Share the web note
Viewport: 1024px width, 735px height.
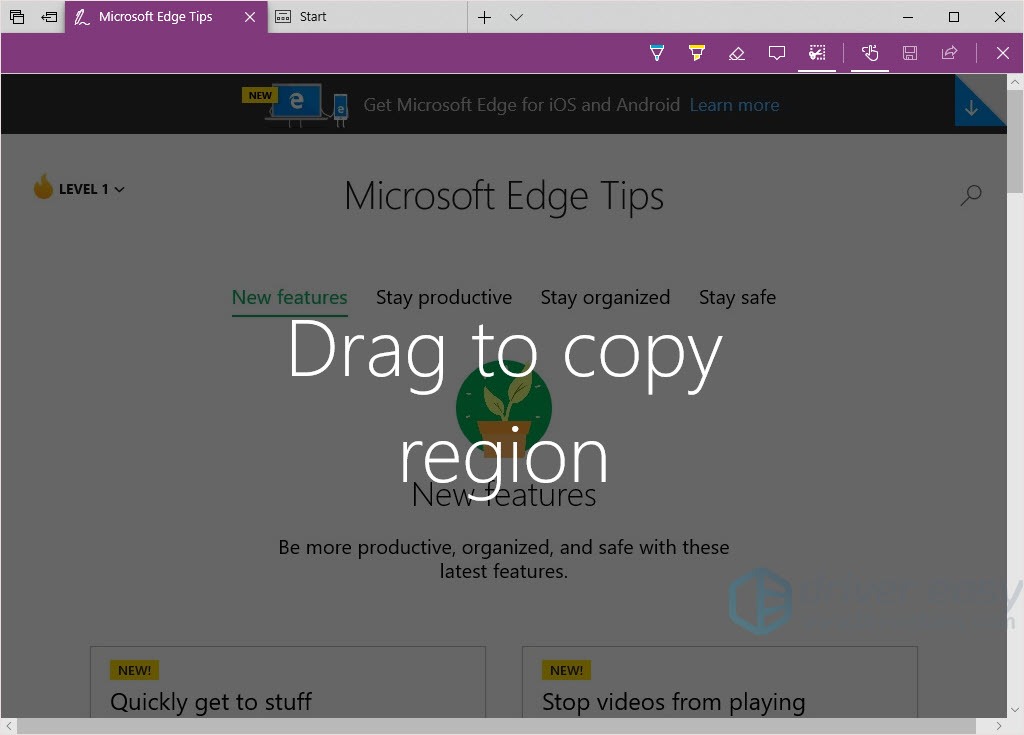[x=950, y=53]
